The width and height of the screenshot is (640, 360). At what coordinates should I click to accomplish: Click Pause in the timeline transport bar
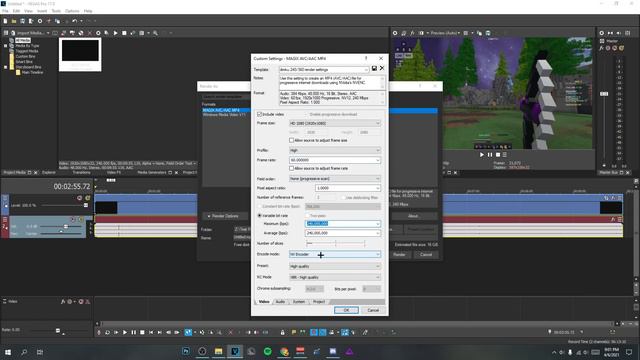(133, 333)
